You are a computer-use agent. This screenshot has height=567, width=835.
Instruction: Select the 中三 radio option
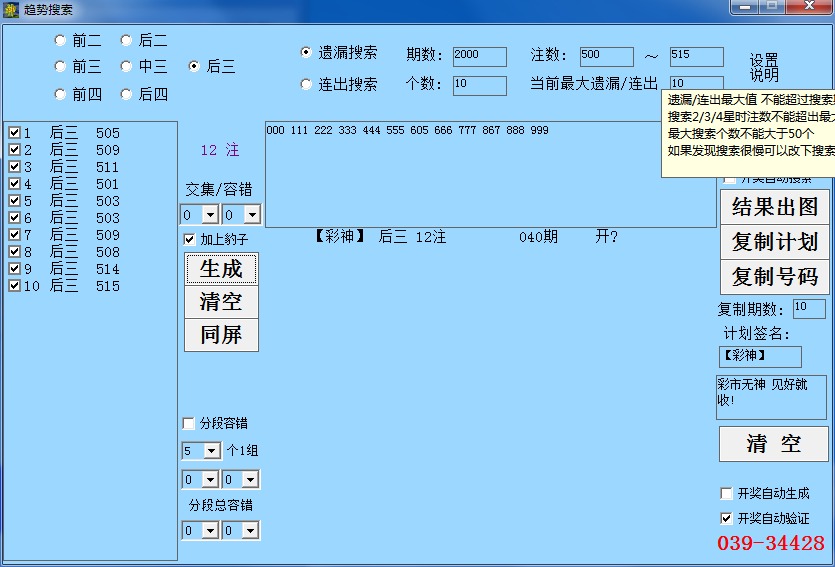click(127, 67)
